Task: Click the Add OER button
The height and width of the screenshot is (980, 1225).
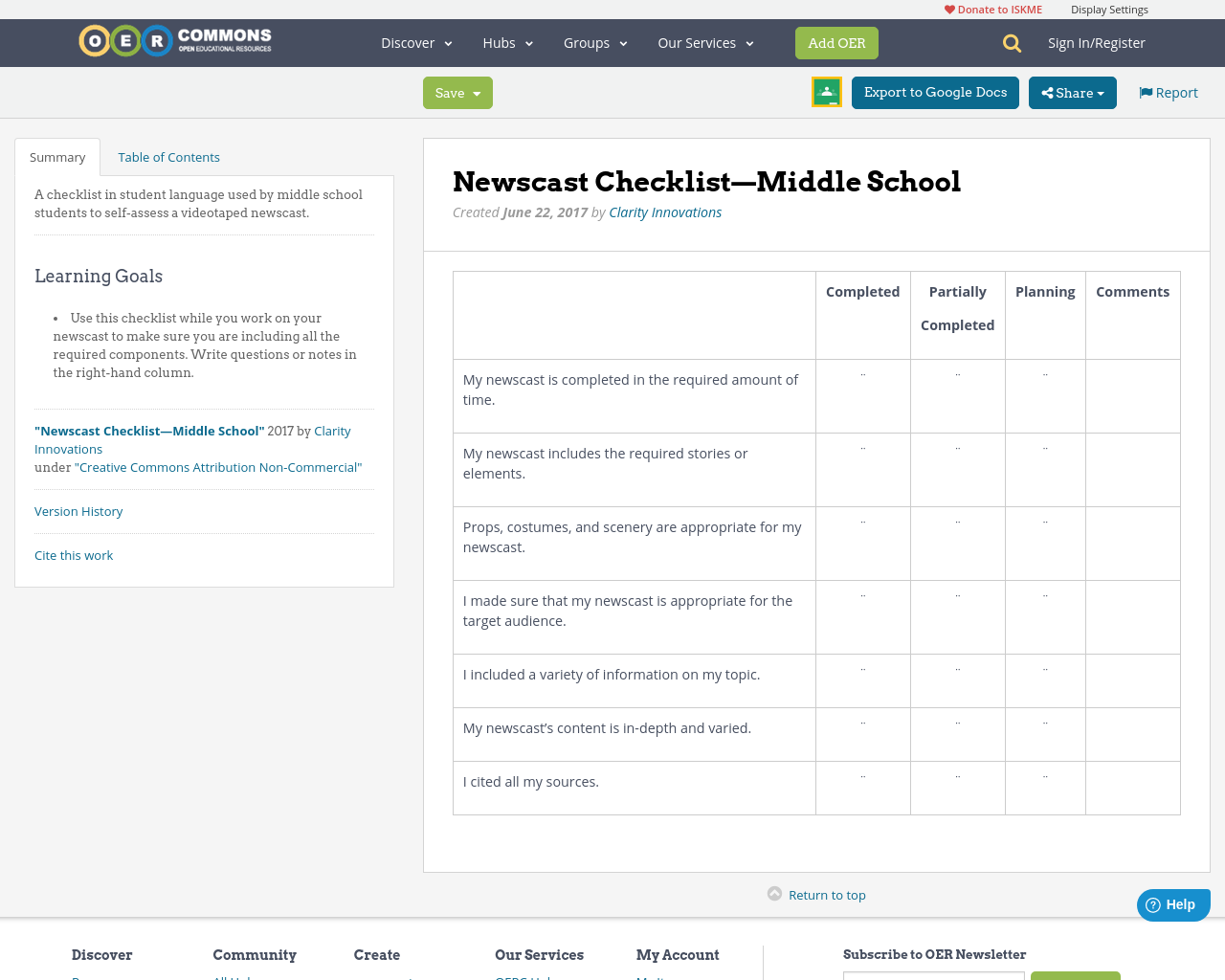Action: [x=836, y=42]
